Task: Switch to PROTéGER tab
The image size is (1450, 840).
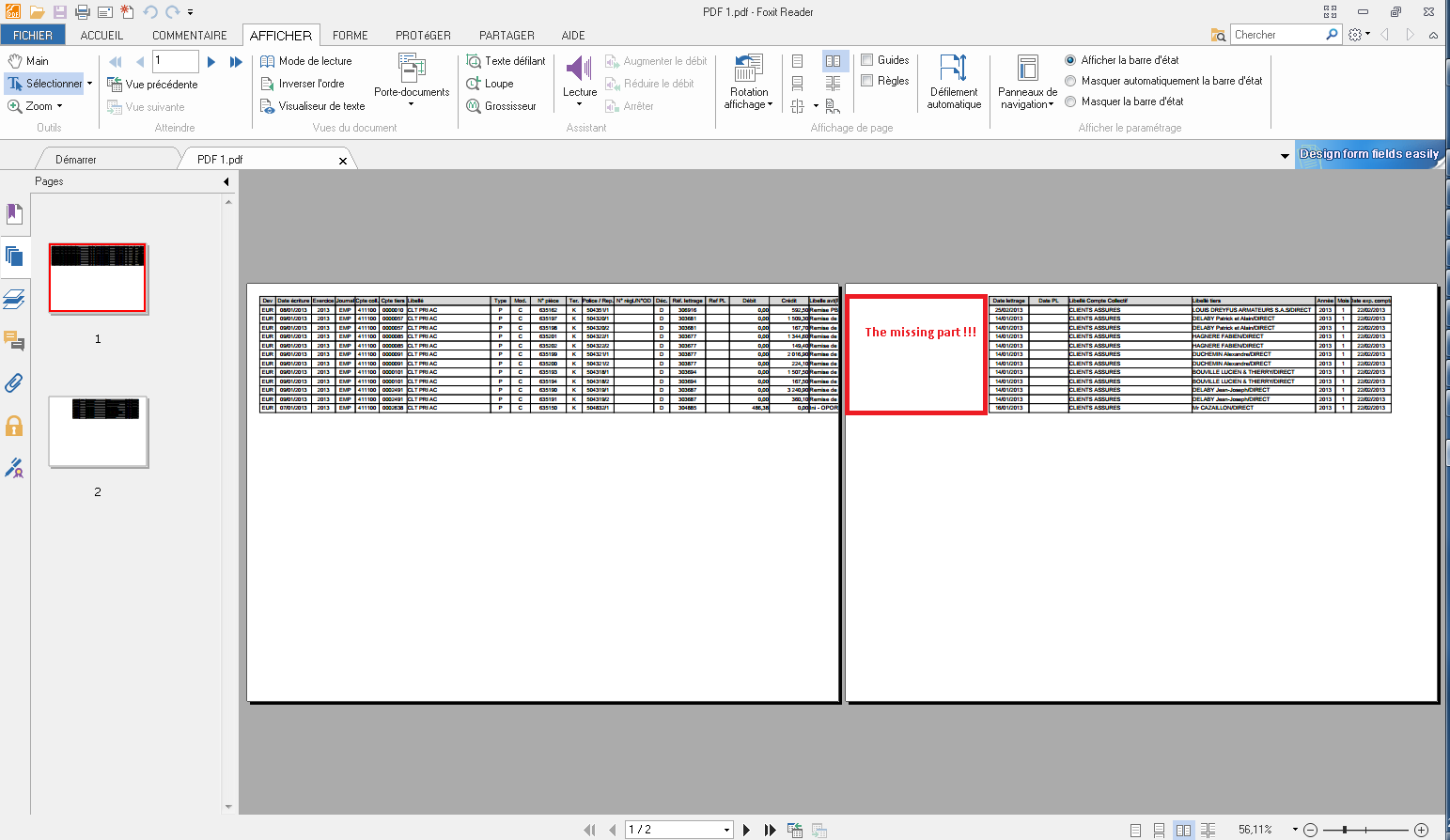Action: [x=423, y=35]
